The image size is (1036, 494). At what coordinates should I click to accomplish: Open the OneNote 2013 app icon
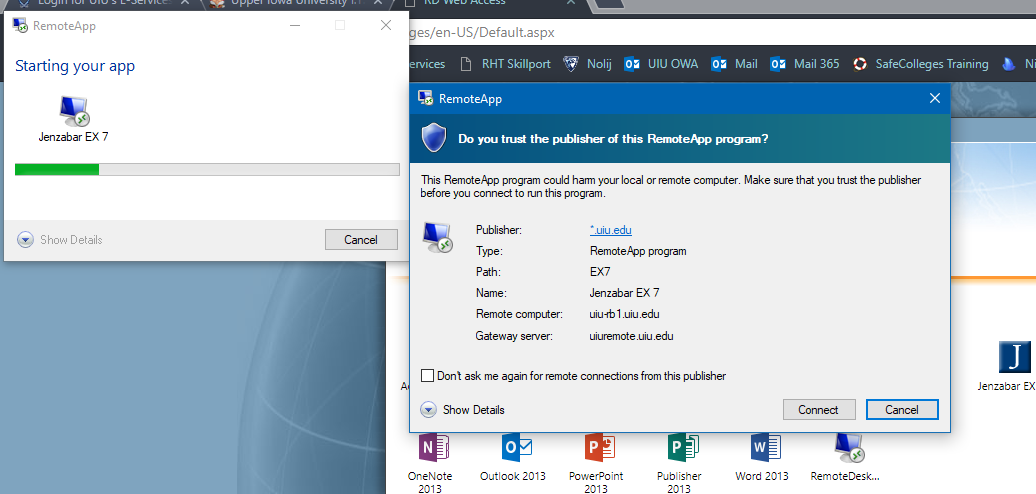(429, 448)
